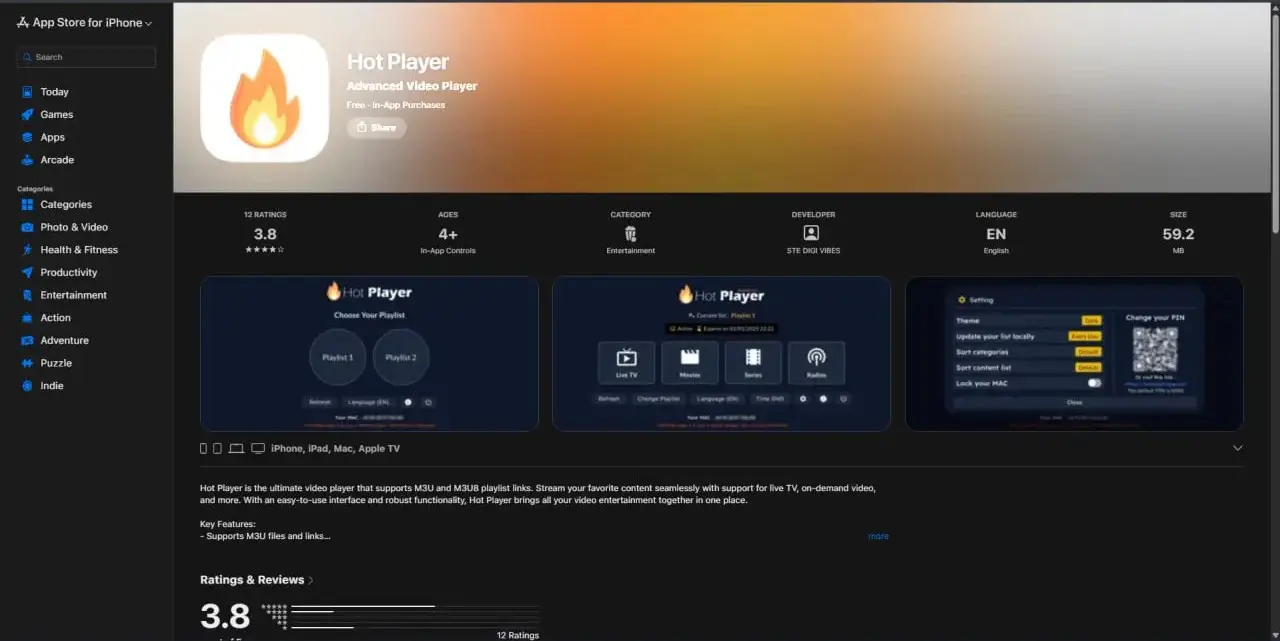Click 'more' to expand description

pos(878,536)
